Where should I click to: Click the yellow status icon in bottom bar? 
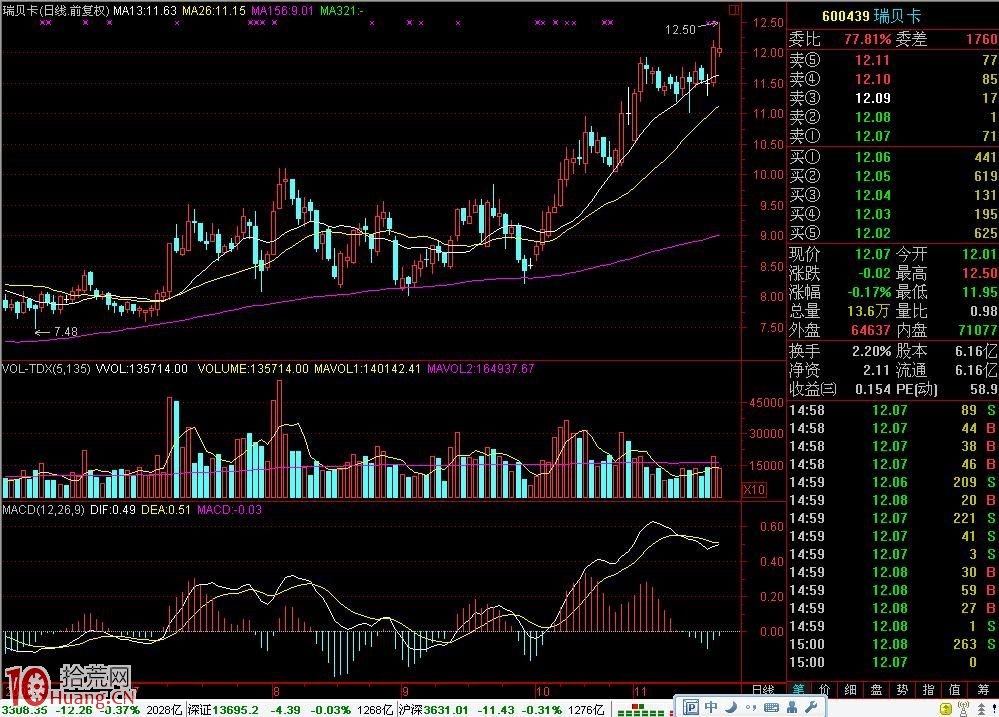pos(945,708)
